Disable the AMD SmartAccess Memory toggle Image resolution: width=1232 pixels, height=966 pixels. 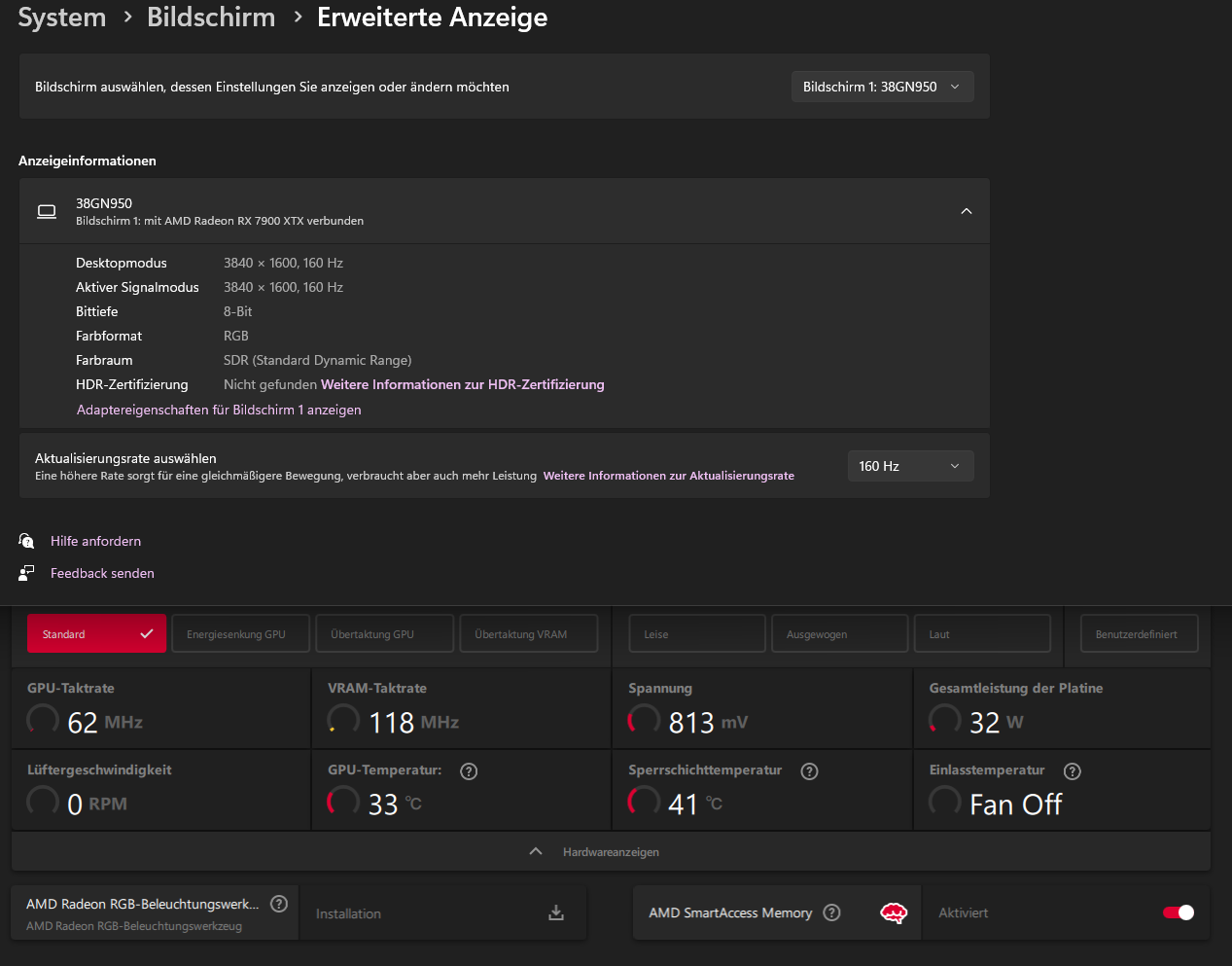[x=1179, y=912]
